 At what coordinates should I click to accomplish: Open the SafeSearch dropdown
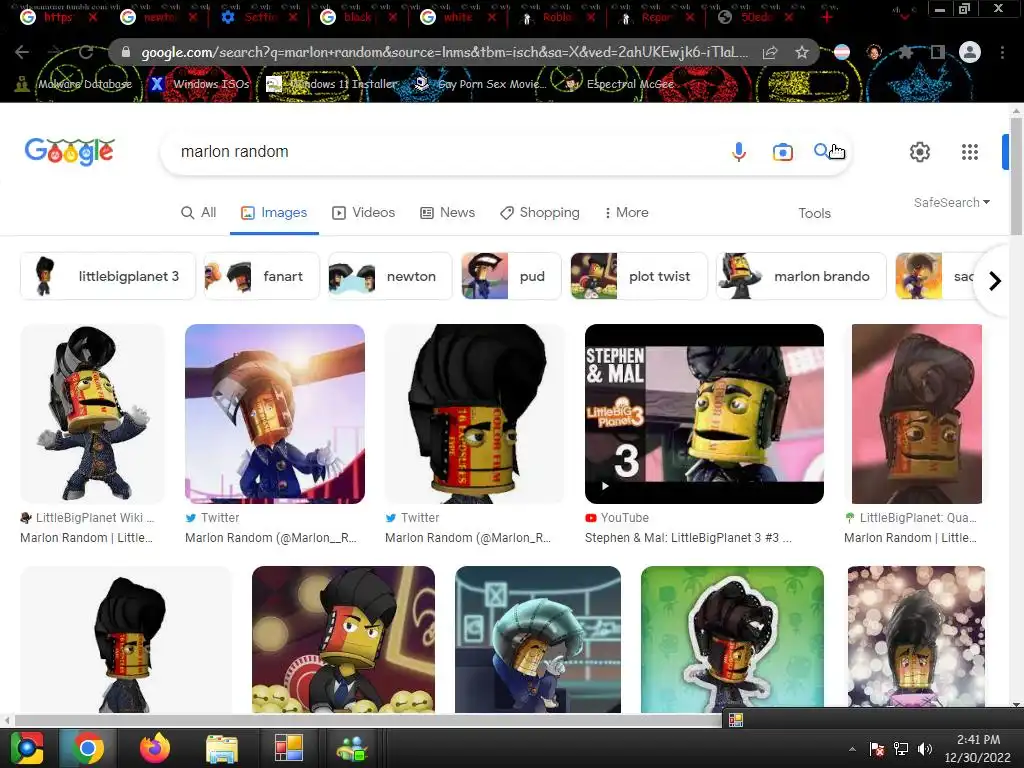[x=952, y=202]
